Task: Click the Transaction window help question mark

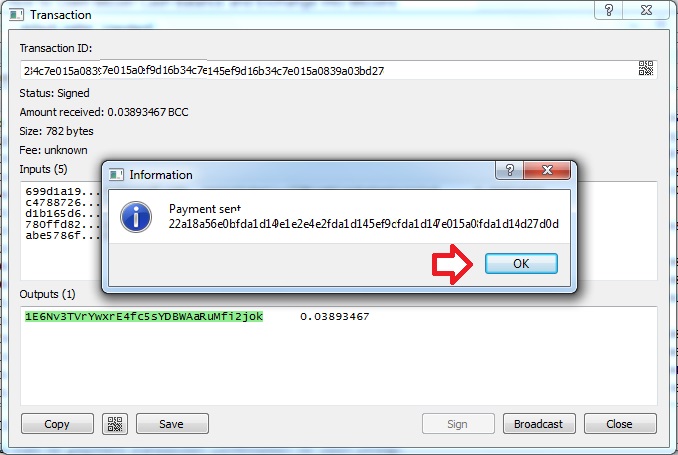Action: [609, 10]
